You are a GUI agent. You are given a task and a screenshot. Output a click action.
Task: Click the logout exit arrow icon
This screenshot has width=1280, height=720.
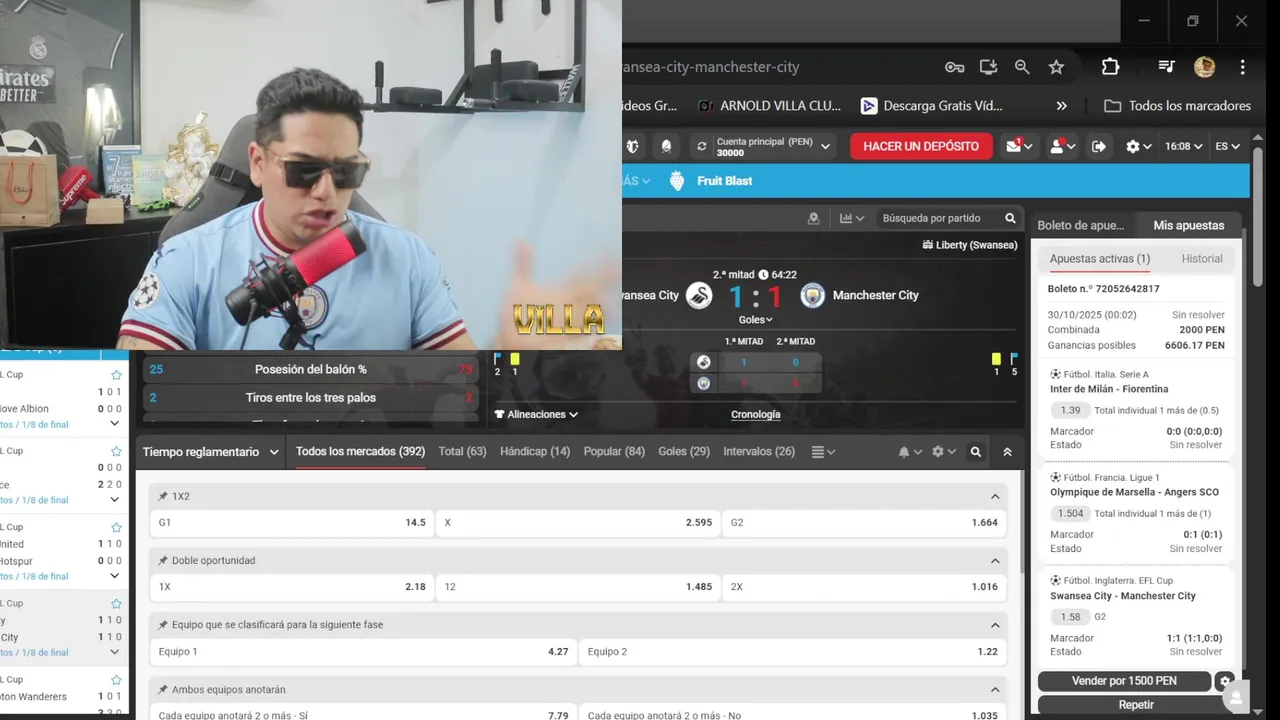[1099, 146]
